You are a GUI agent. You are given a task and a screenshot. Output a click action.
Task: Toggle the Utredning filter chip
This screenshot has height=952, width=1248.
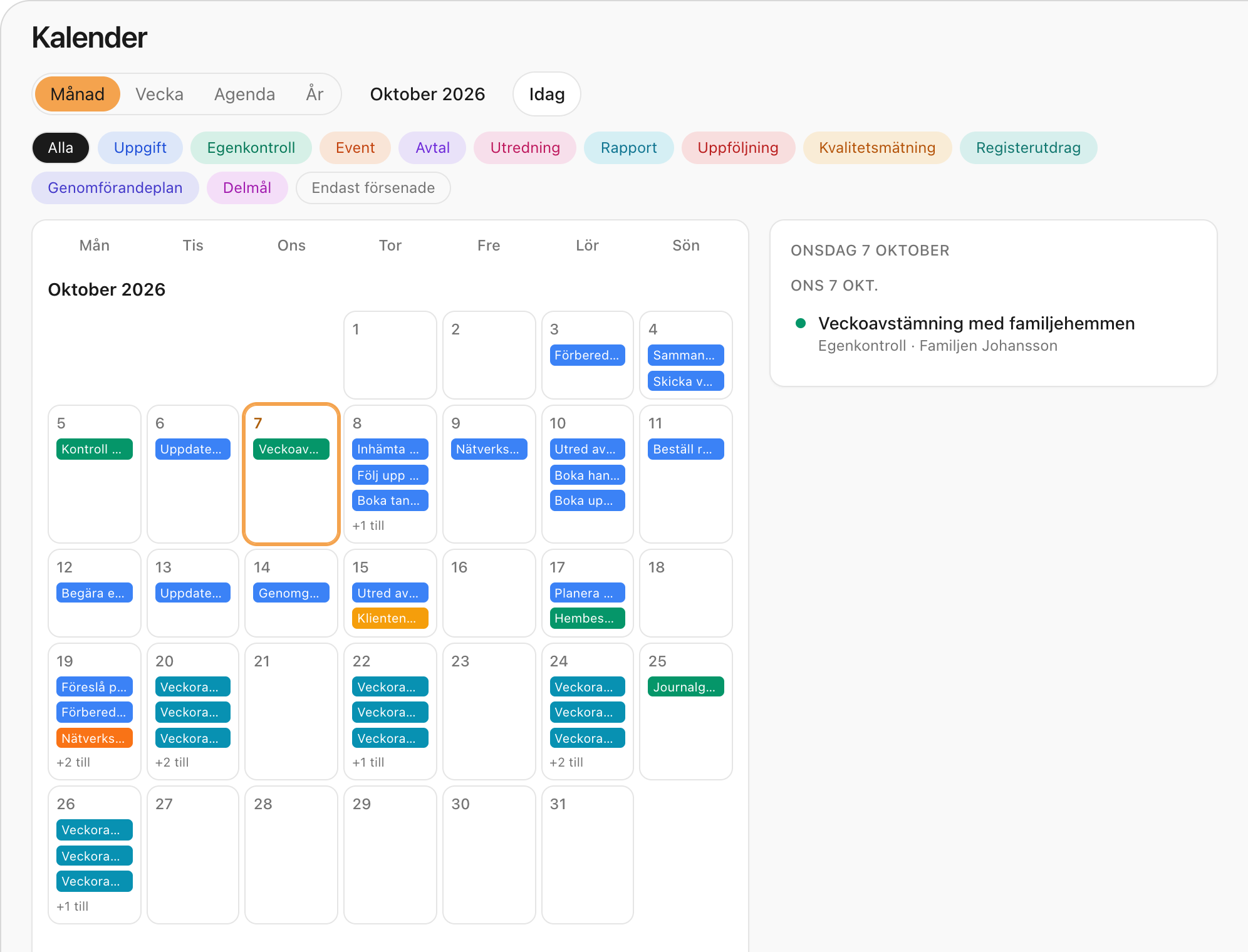[x=525, y=148]
